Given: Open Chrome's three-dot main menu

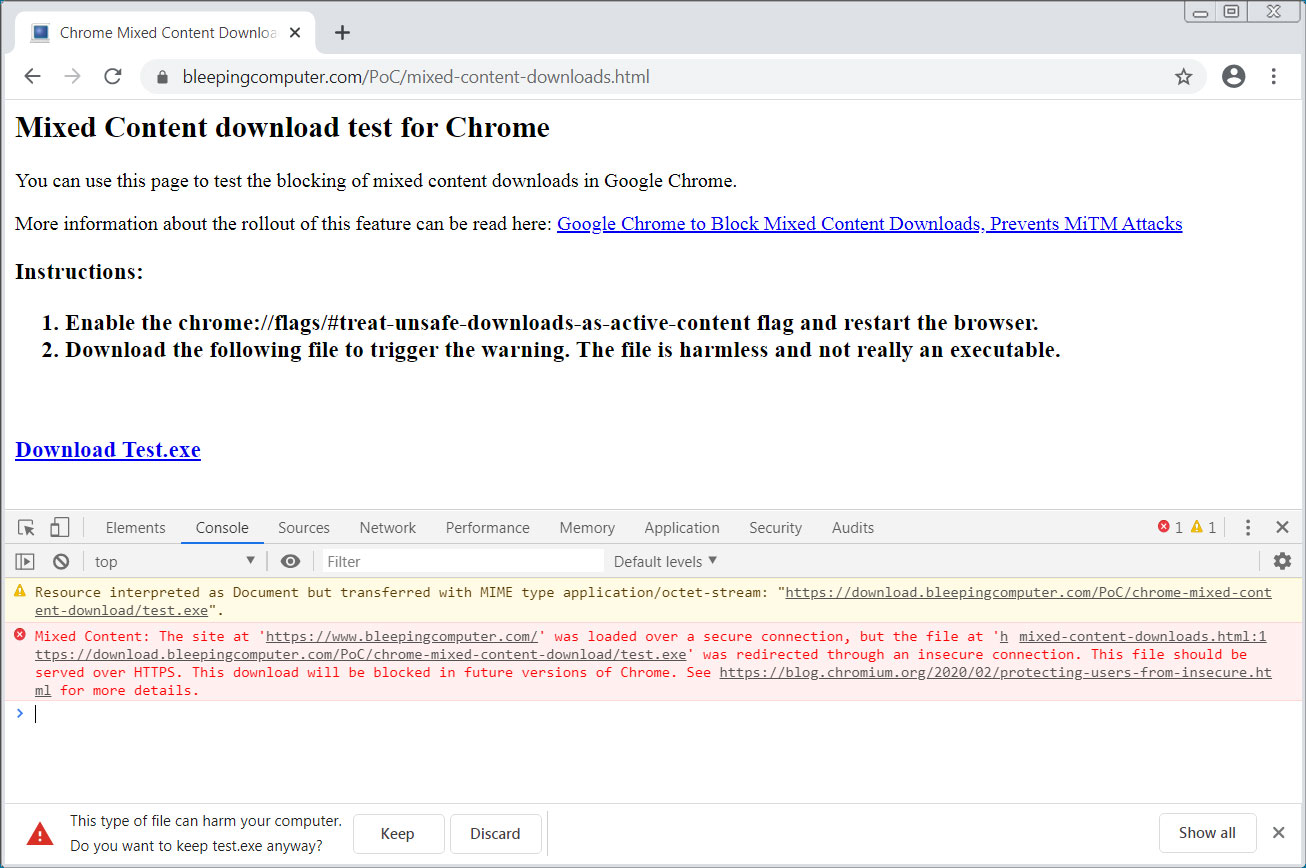Looking at the screenshot, I should pos(1274,77).
